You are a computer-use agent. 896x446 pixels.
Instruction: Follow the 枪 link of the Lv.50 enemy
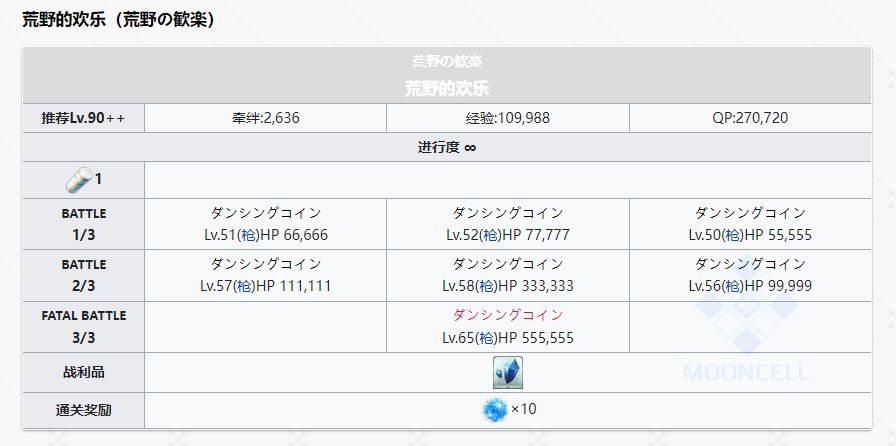click(x=730, y=235)
